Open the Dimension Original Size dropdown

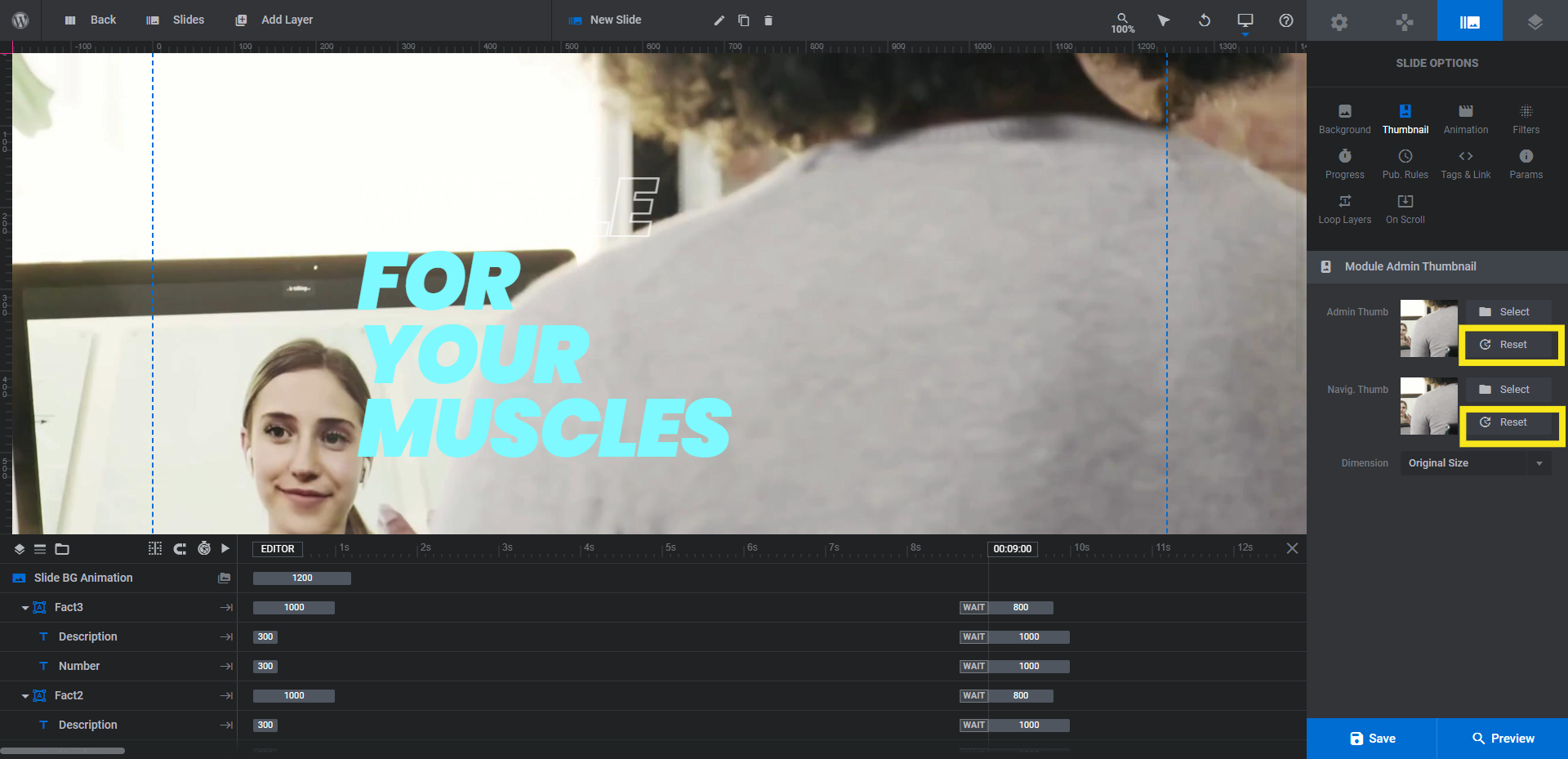[x=1476, y=463]
